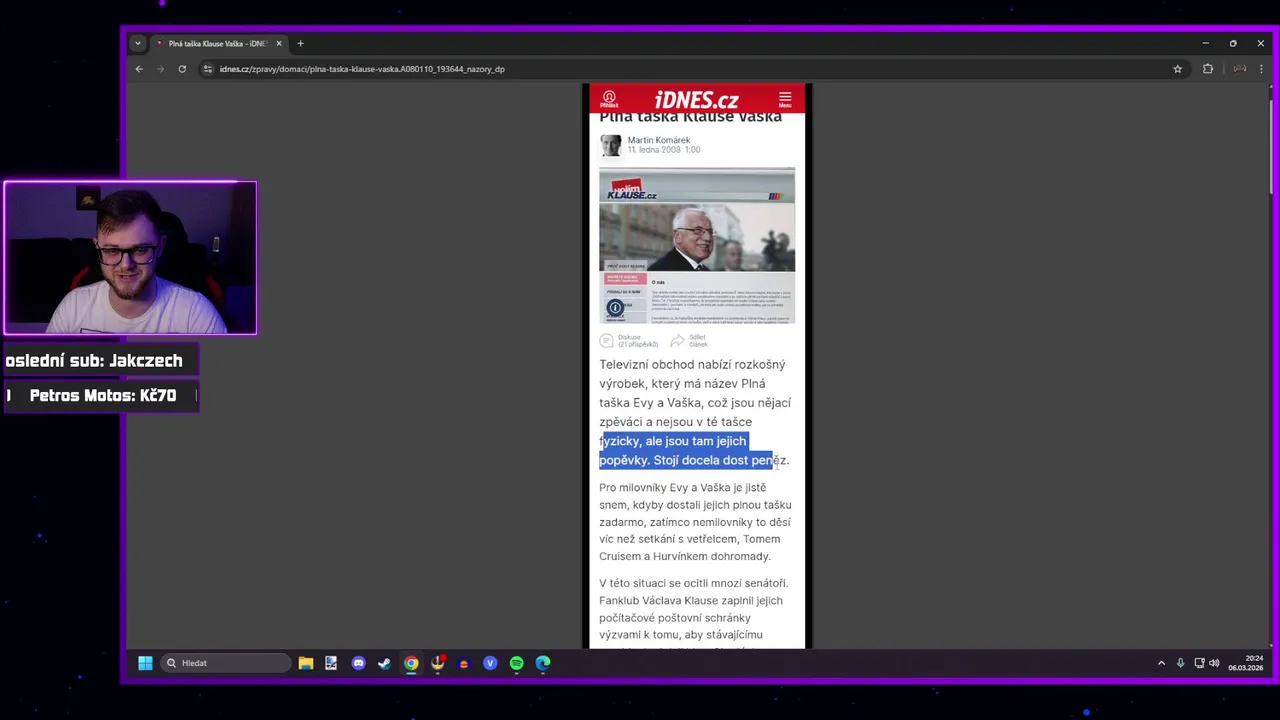
Task: Open the Klaus article main image
Action: coord(697,246)
